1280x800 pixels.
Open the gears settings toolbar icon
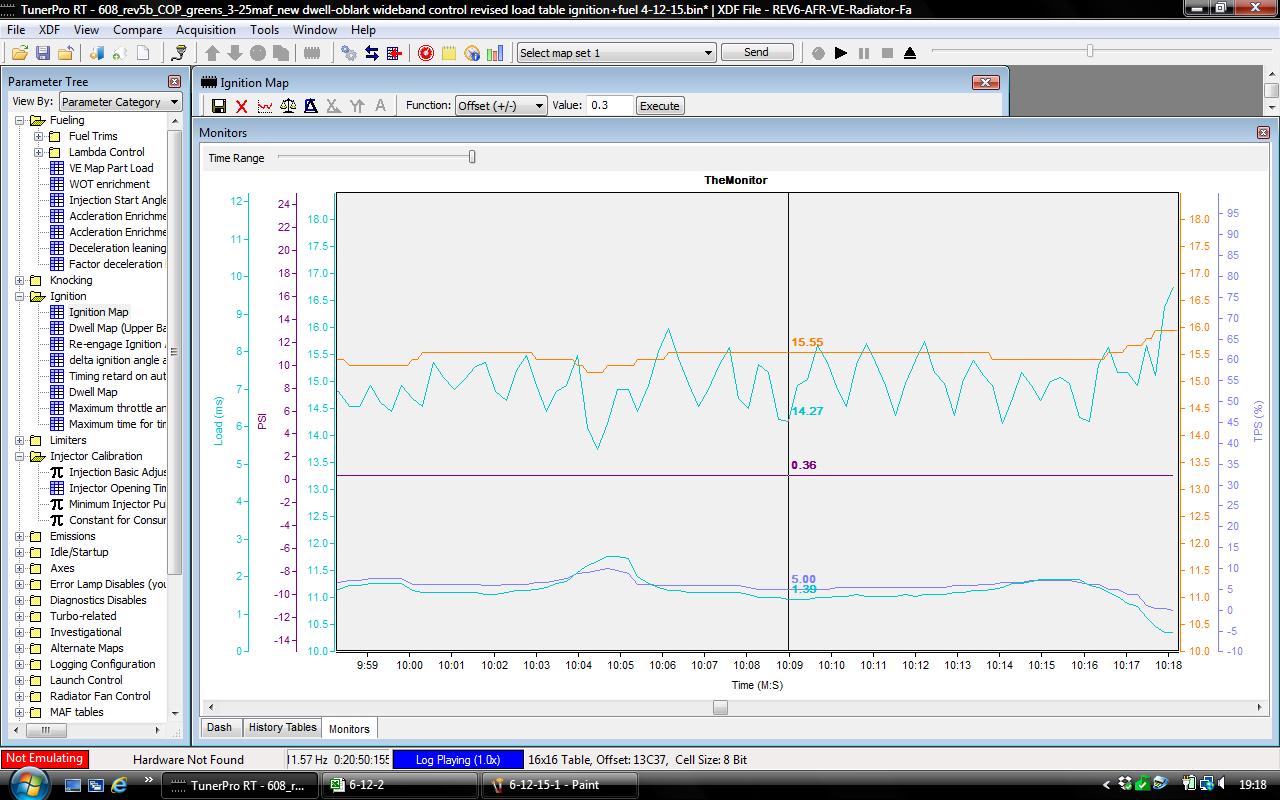pos(348,53)
